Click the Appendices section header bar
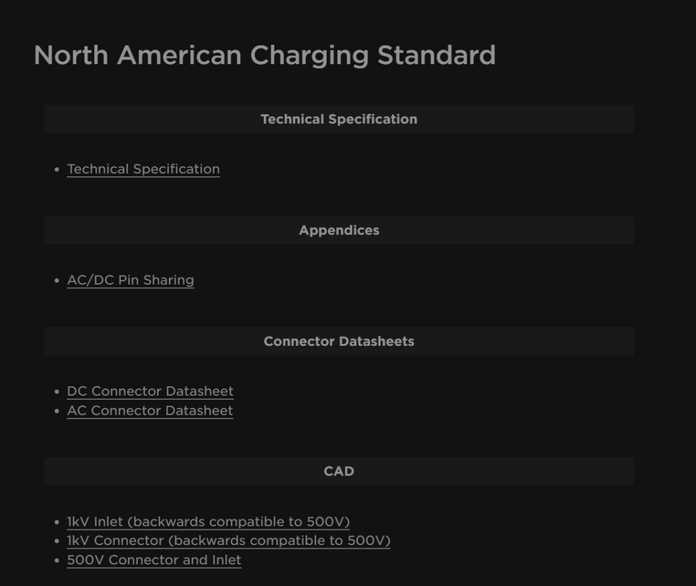 click(x=339, y=230)
